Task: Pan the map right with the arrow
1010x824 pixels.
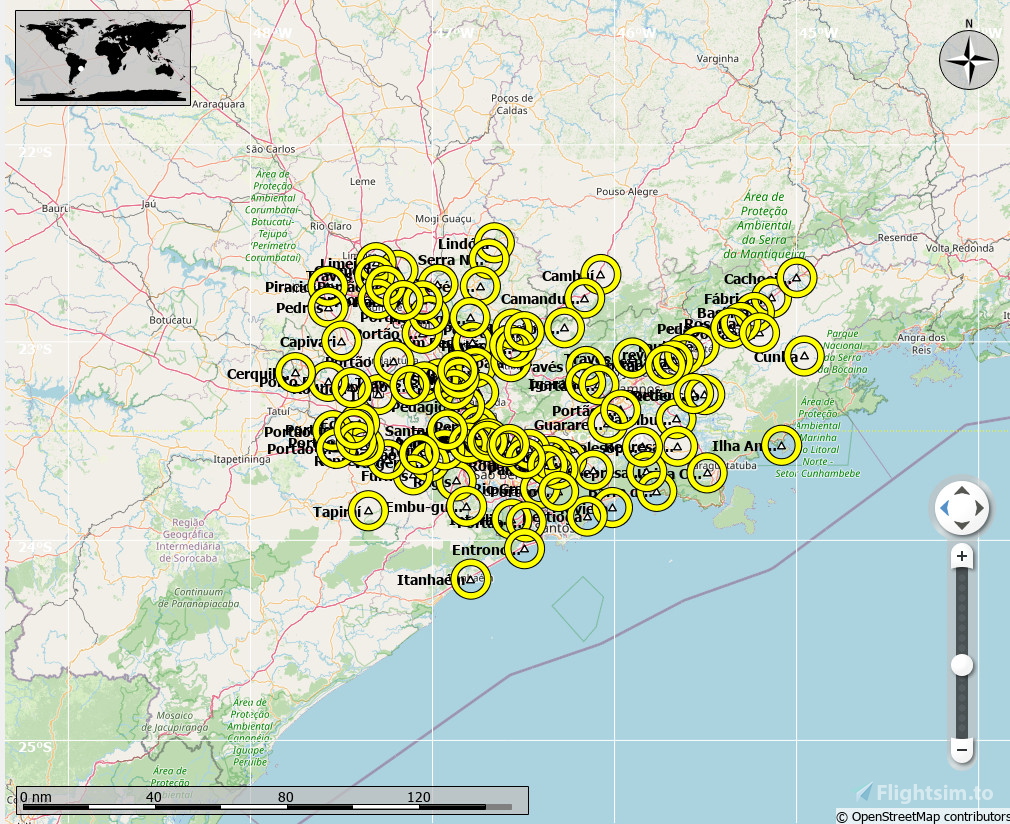Action: (x=979, y=510)
